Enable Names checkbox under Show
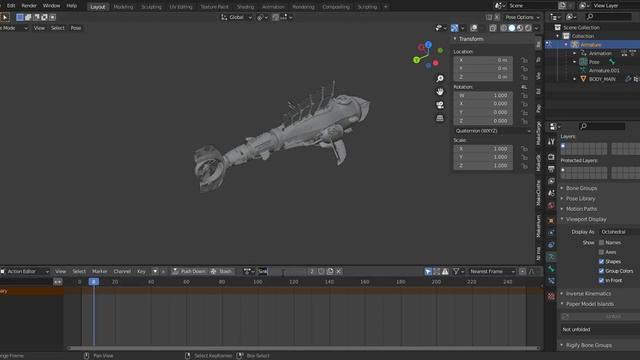 coord(601,242)
